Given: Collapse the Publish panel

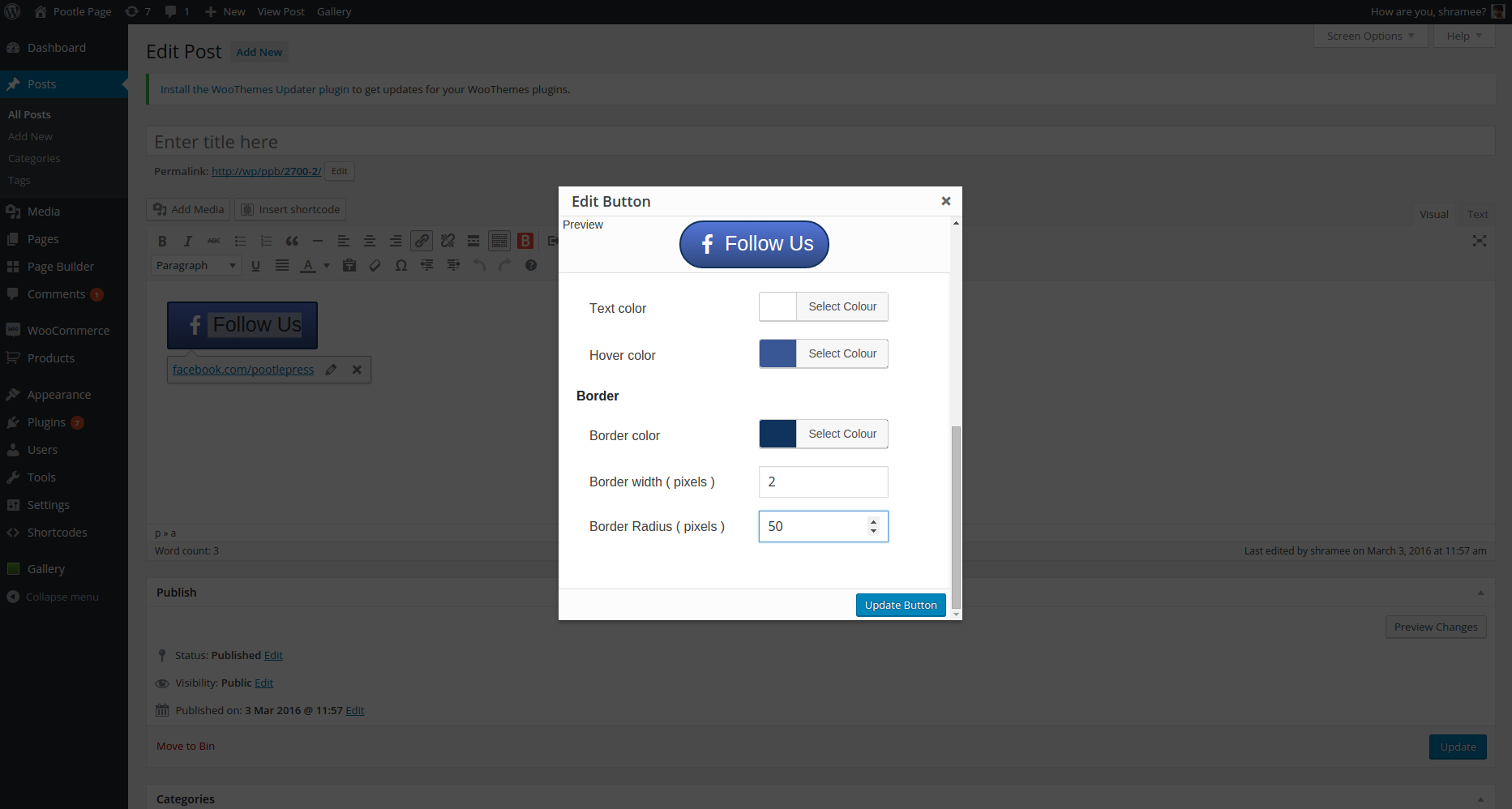Looking at the screenshot, I should pyautogui.click(x=1480, y=593).
